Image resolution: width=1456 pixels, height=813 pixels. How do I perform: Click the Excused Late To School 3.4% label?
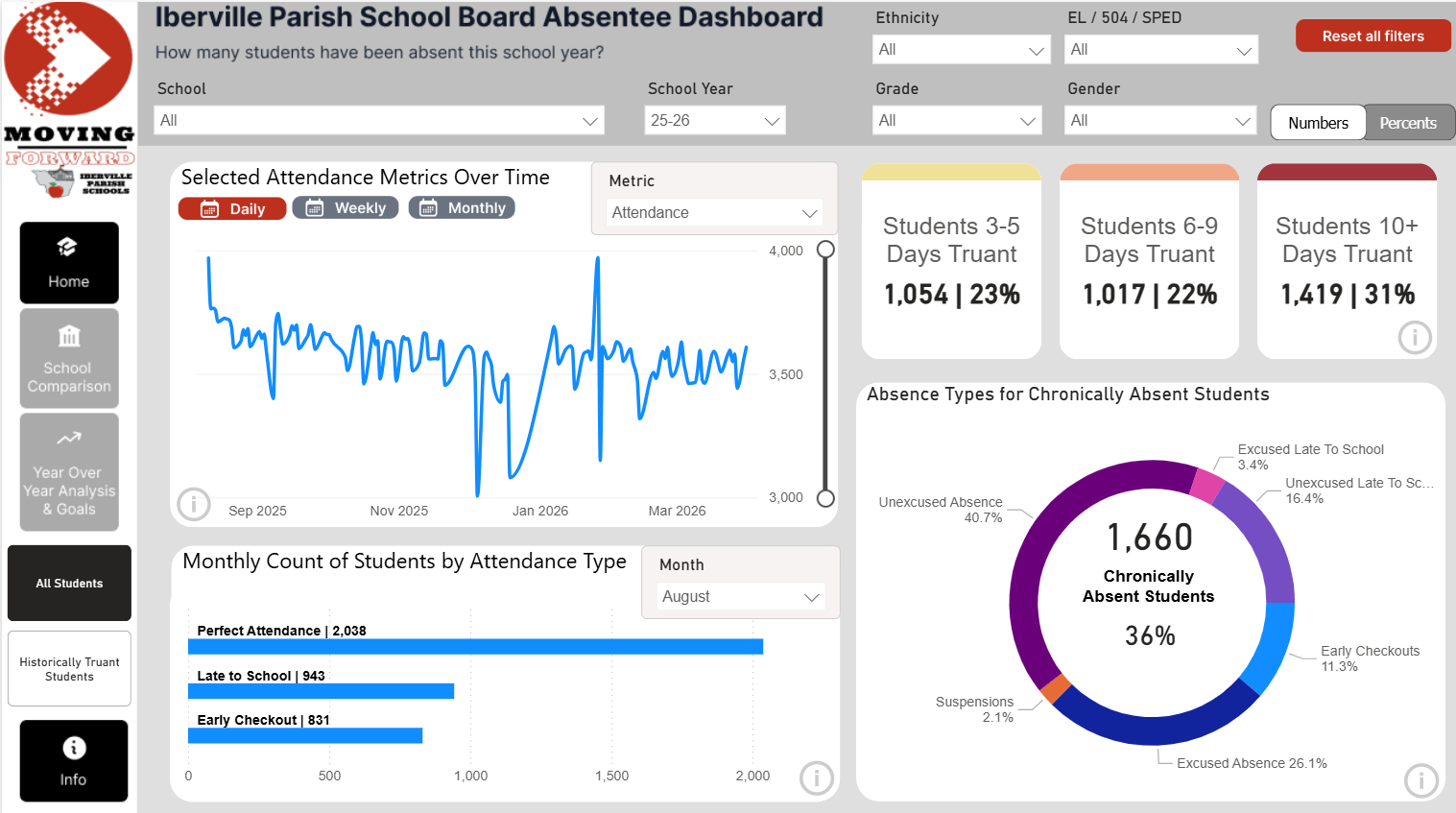1310,457
